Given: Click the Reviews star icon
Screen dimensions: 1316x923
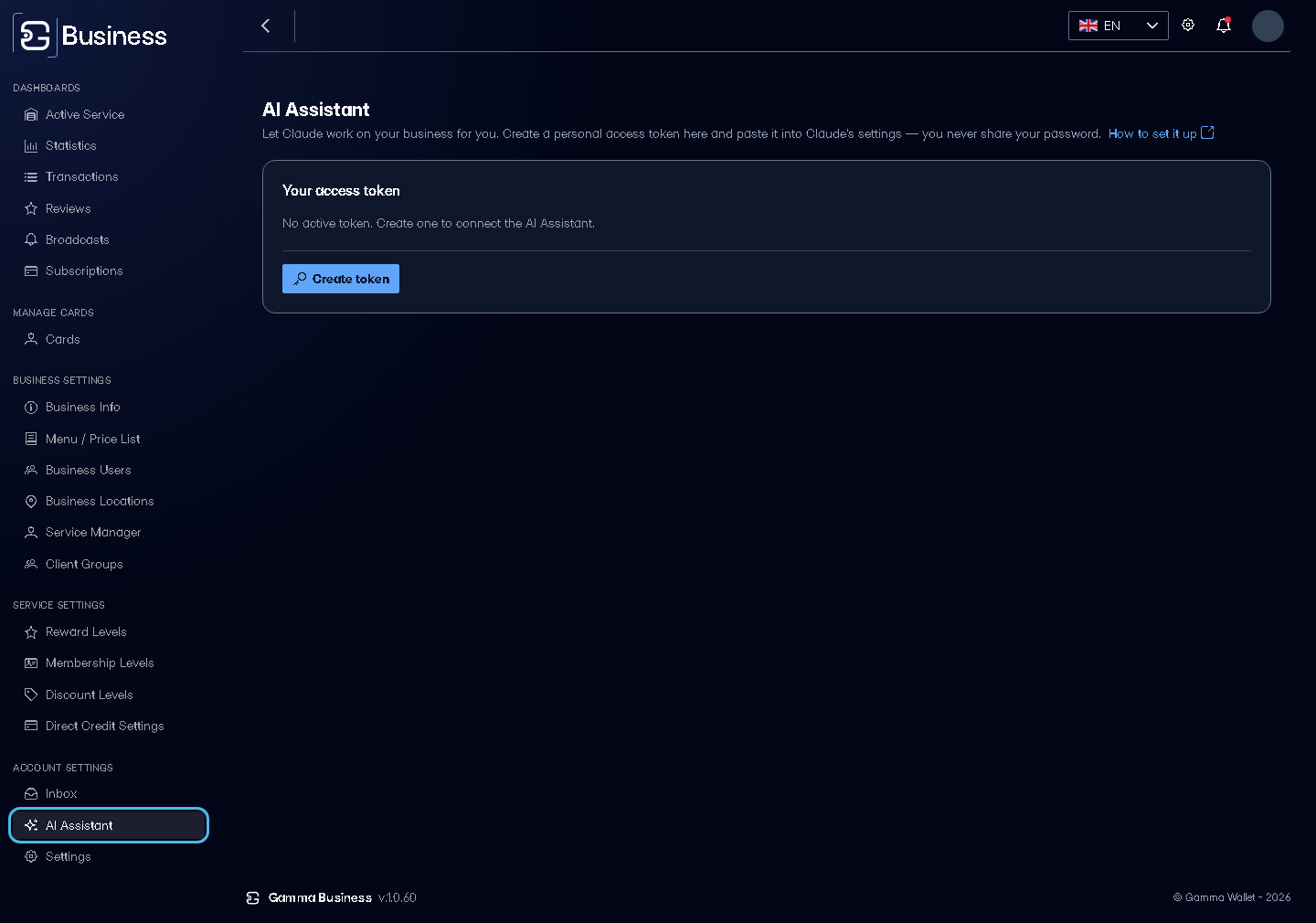Looking at the screenshot, I should pyautogui.click(x=31, y=209).
